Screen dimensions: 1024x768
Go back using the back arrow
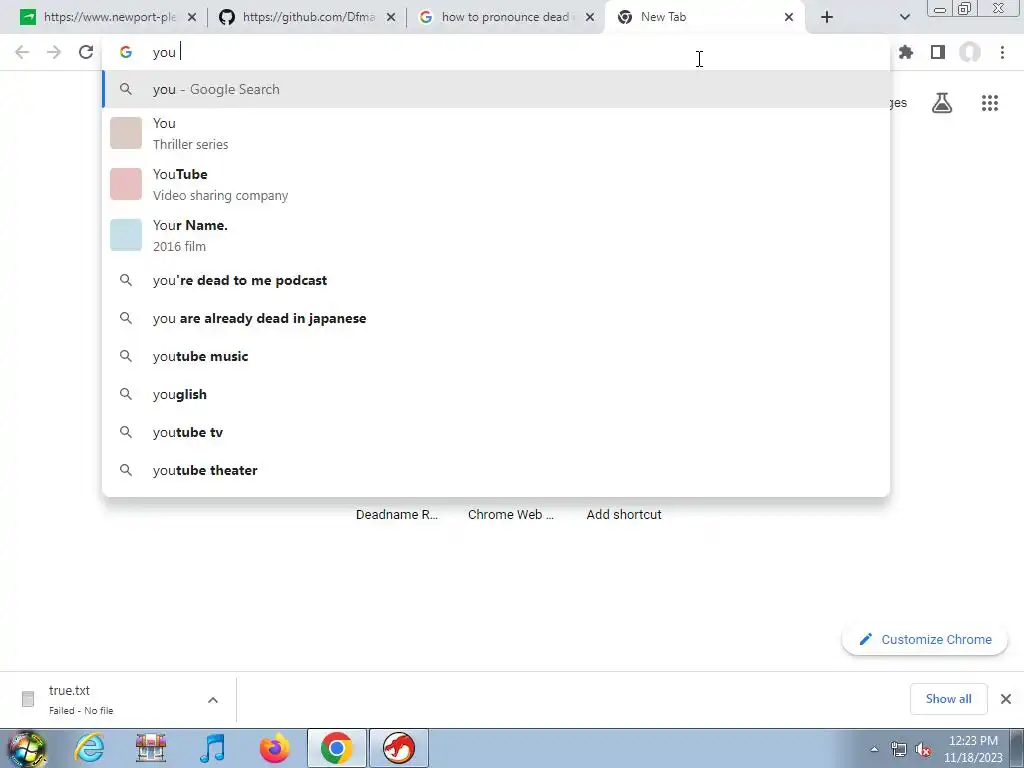pos(22,52)
